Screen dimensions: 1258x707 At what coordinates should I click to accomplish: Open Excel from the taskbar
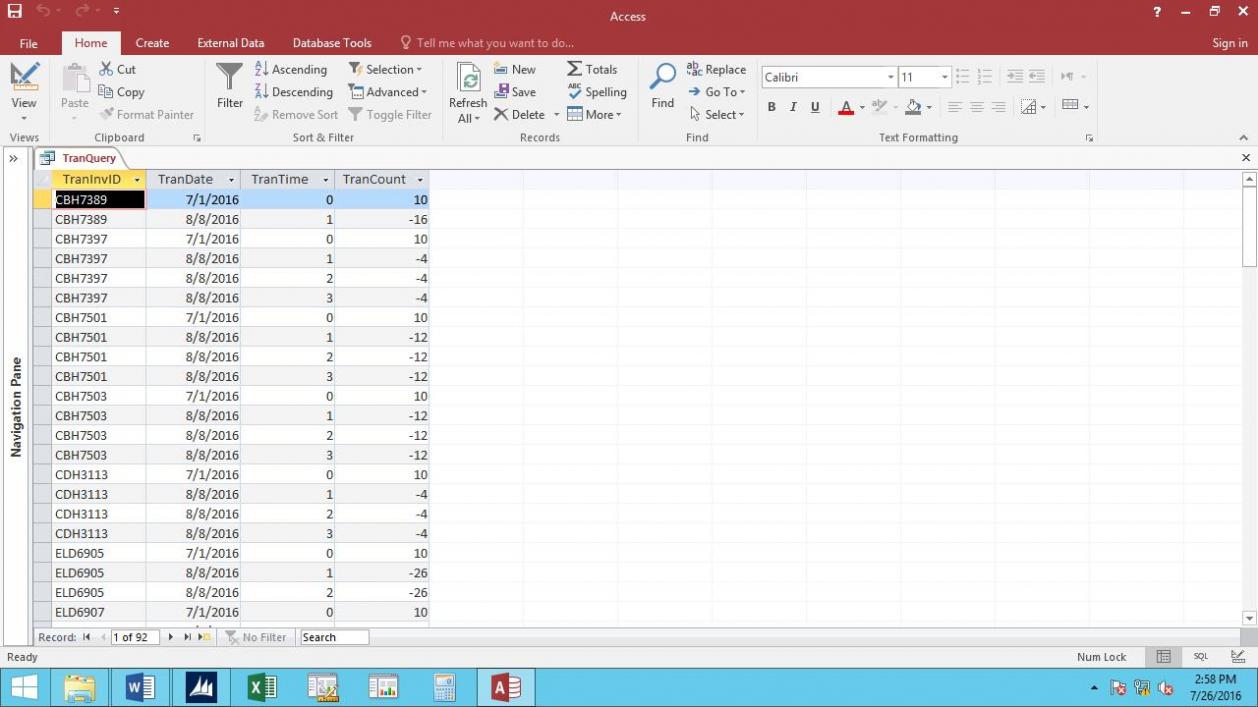pyautogui.click(x=262, y=687)
